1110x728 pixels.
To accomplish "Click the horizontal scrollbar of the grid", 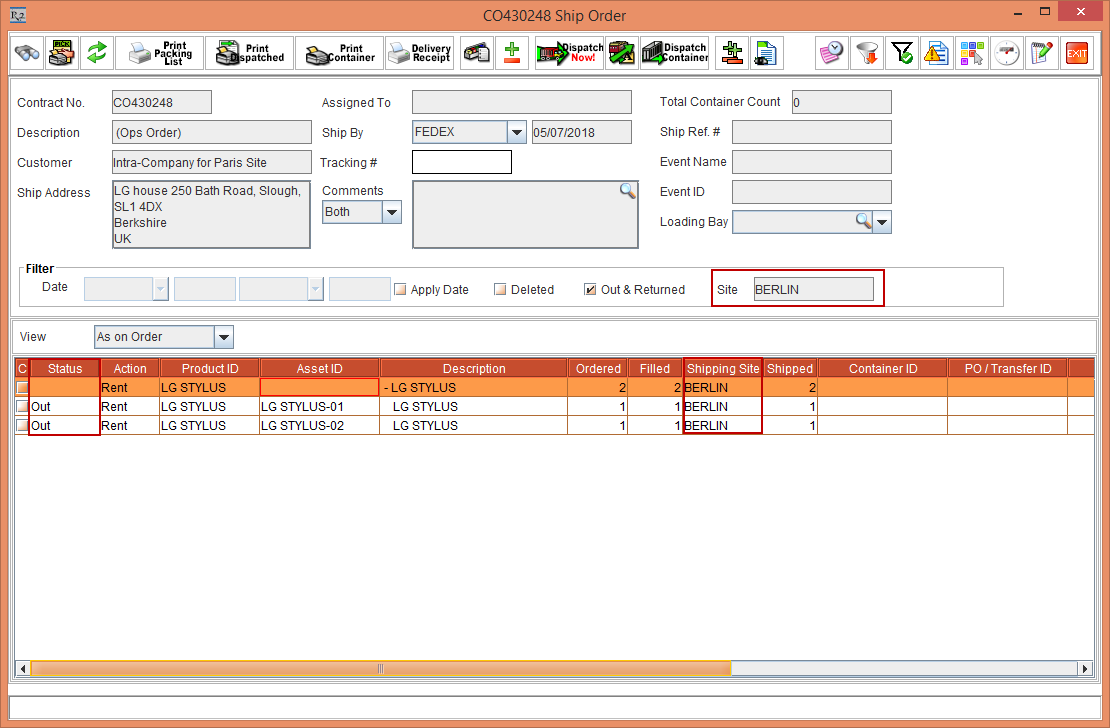I will (380, 668).
